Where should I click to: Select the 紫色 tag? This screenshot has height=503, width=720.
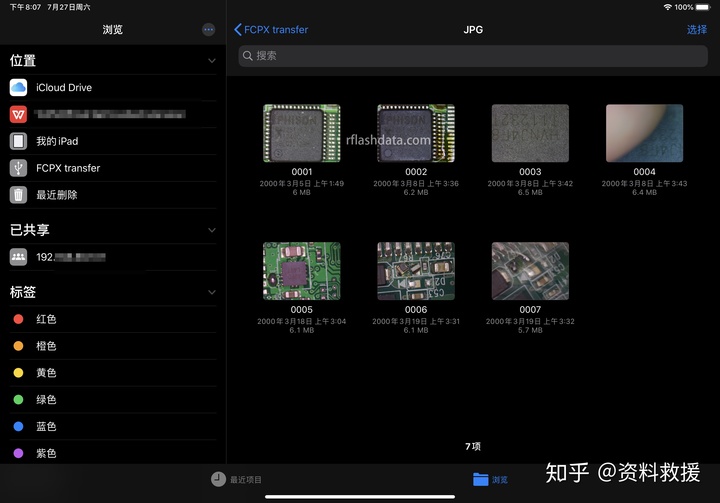(x=112, y=453)
